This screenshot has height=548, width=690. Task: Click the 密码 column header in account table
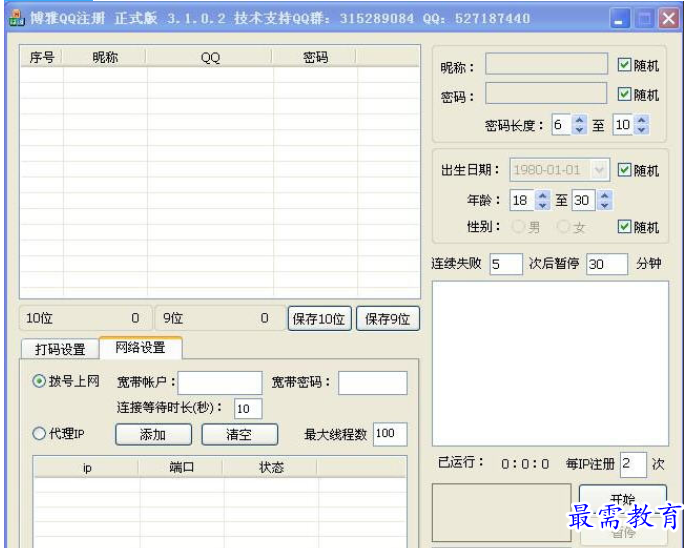[x=315, y=57]
